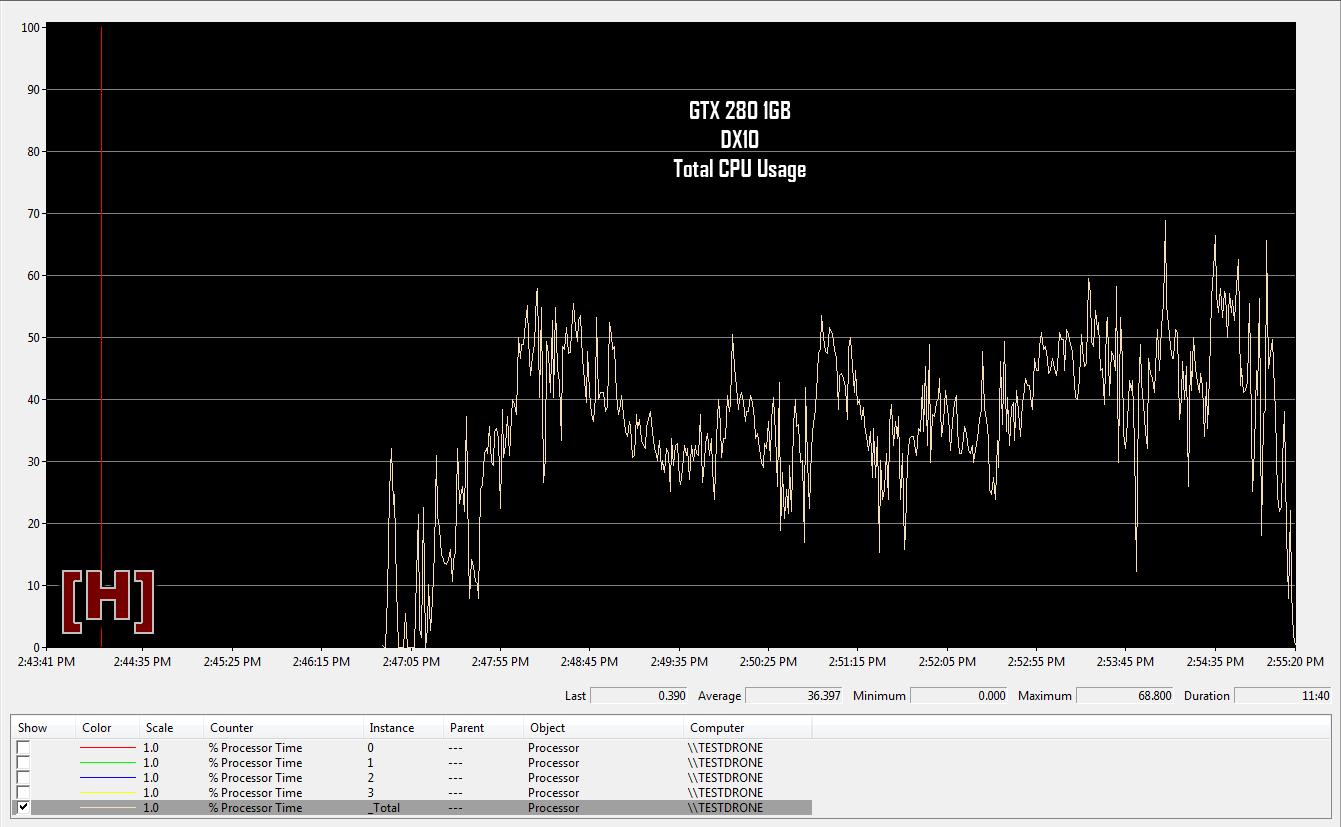Image resolution: width=1341 pixels, height=827 pixels.
Task: Click the 2:44:35 PM time axis label
Action: tap(142, 662)
